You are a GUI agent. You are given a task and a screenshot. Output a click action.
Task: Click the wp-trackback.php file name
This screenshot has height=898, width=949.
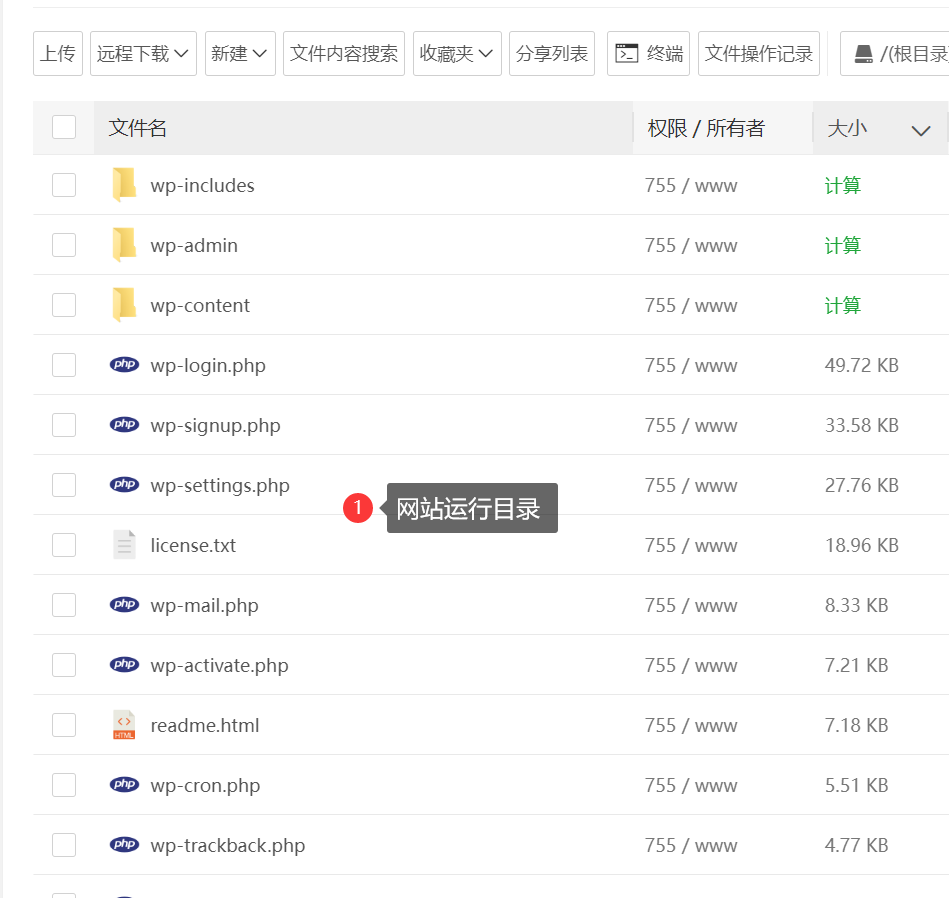pos(228,845)
